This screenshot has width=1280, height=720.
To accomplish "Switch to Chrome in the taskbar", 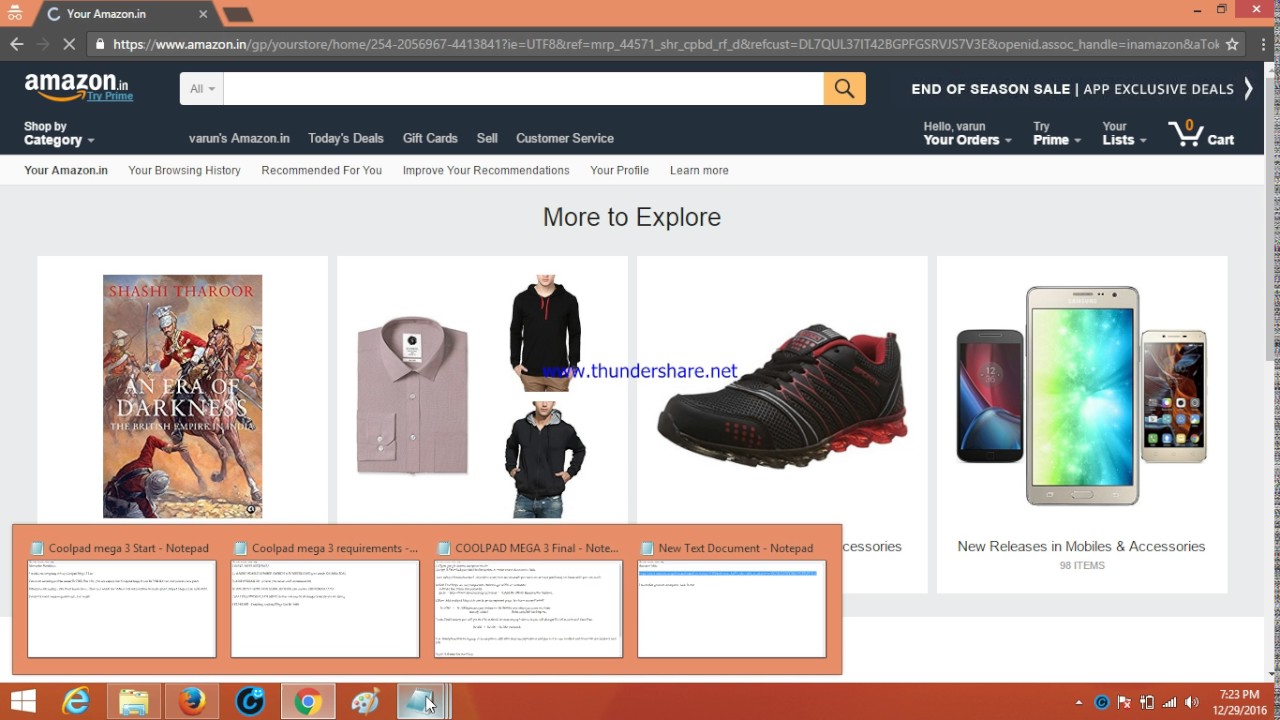I will point(308,702).
